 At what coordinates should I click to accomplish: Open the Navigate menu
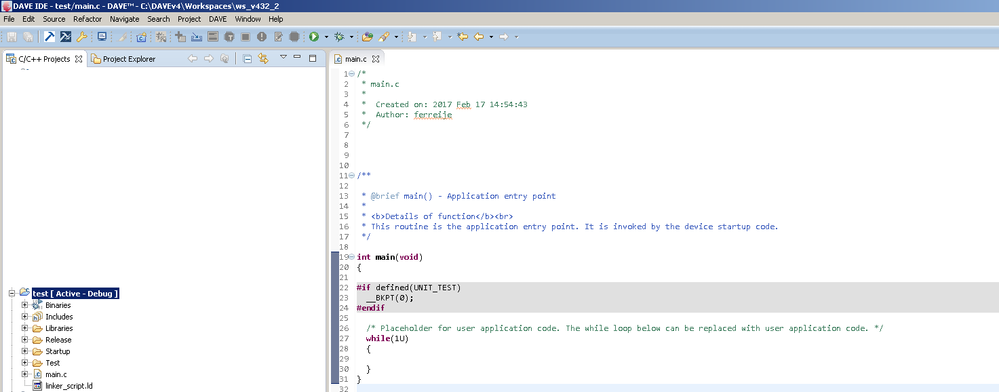tap(124, 19)
